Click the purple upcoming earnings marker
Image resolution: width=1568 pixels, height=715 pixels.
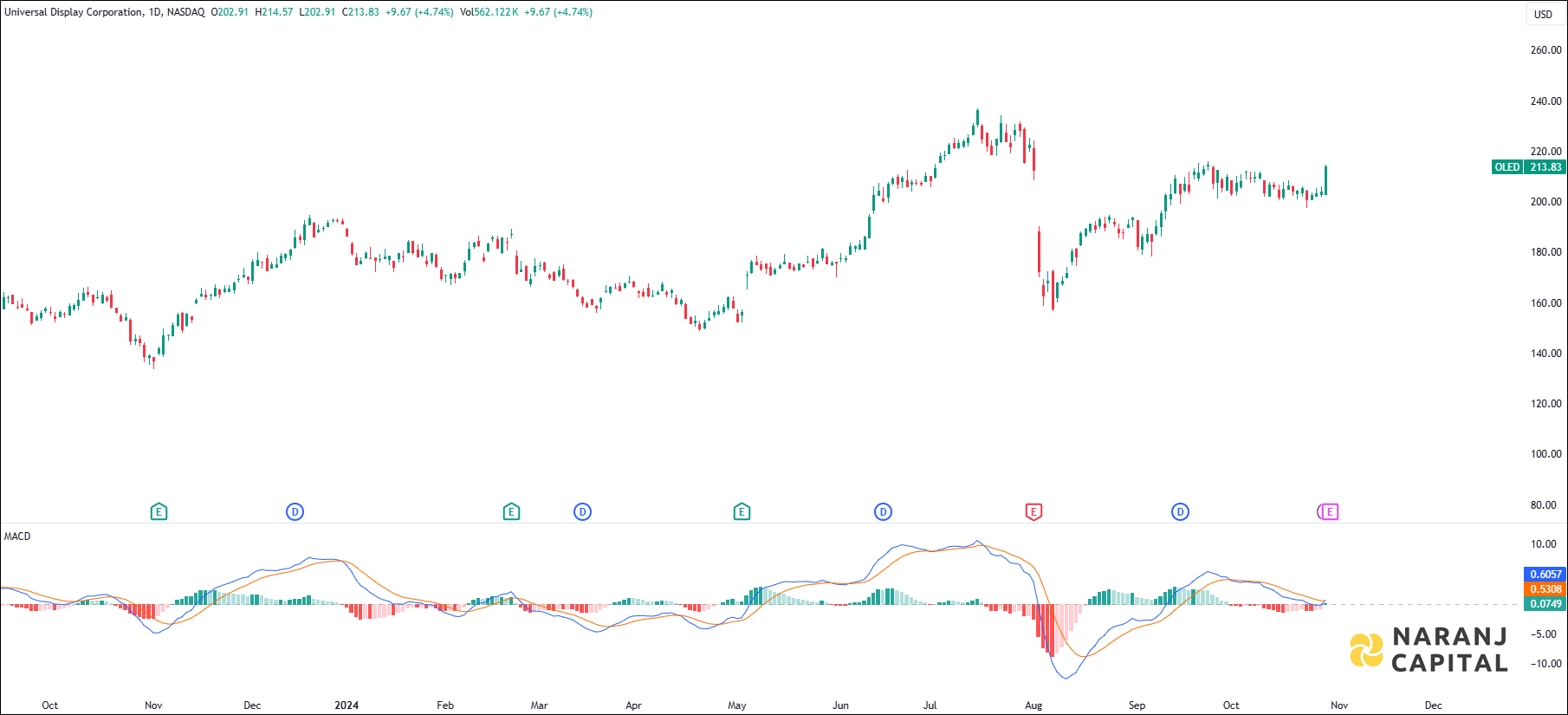(x=1330, y=512)
